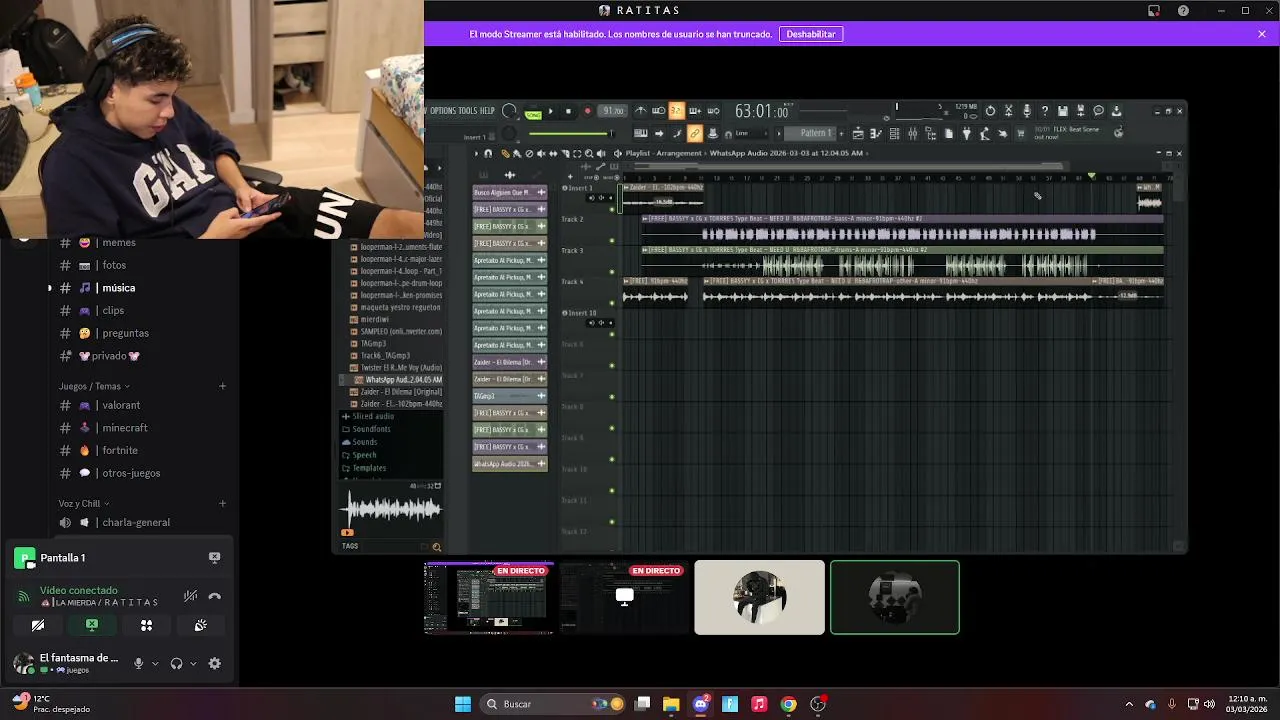The width and height of the screenshot is (1280, 720).
Task: Expand the Speech browser folder
Action: tap(360, 455)
